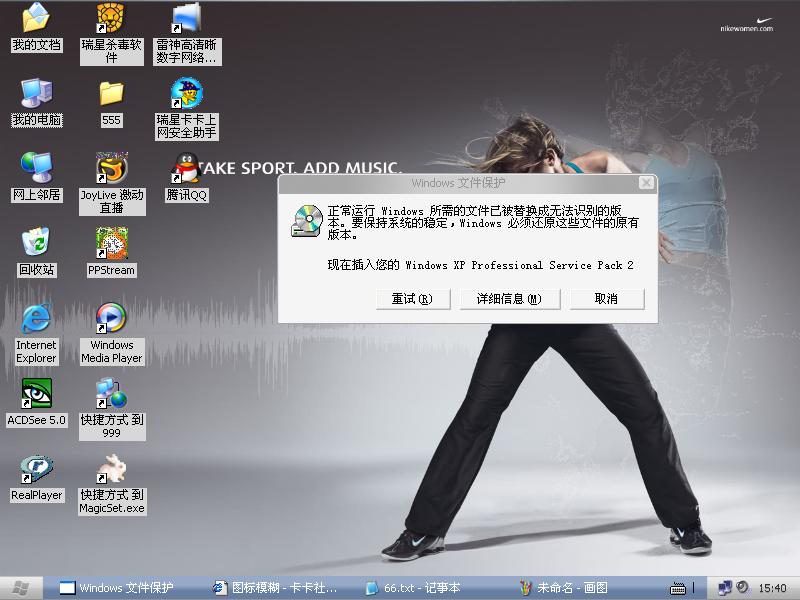The image size is (800, 600).
Task: Select the ACDSee 5.0 eye icon
Action: 36,393
